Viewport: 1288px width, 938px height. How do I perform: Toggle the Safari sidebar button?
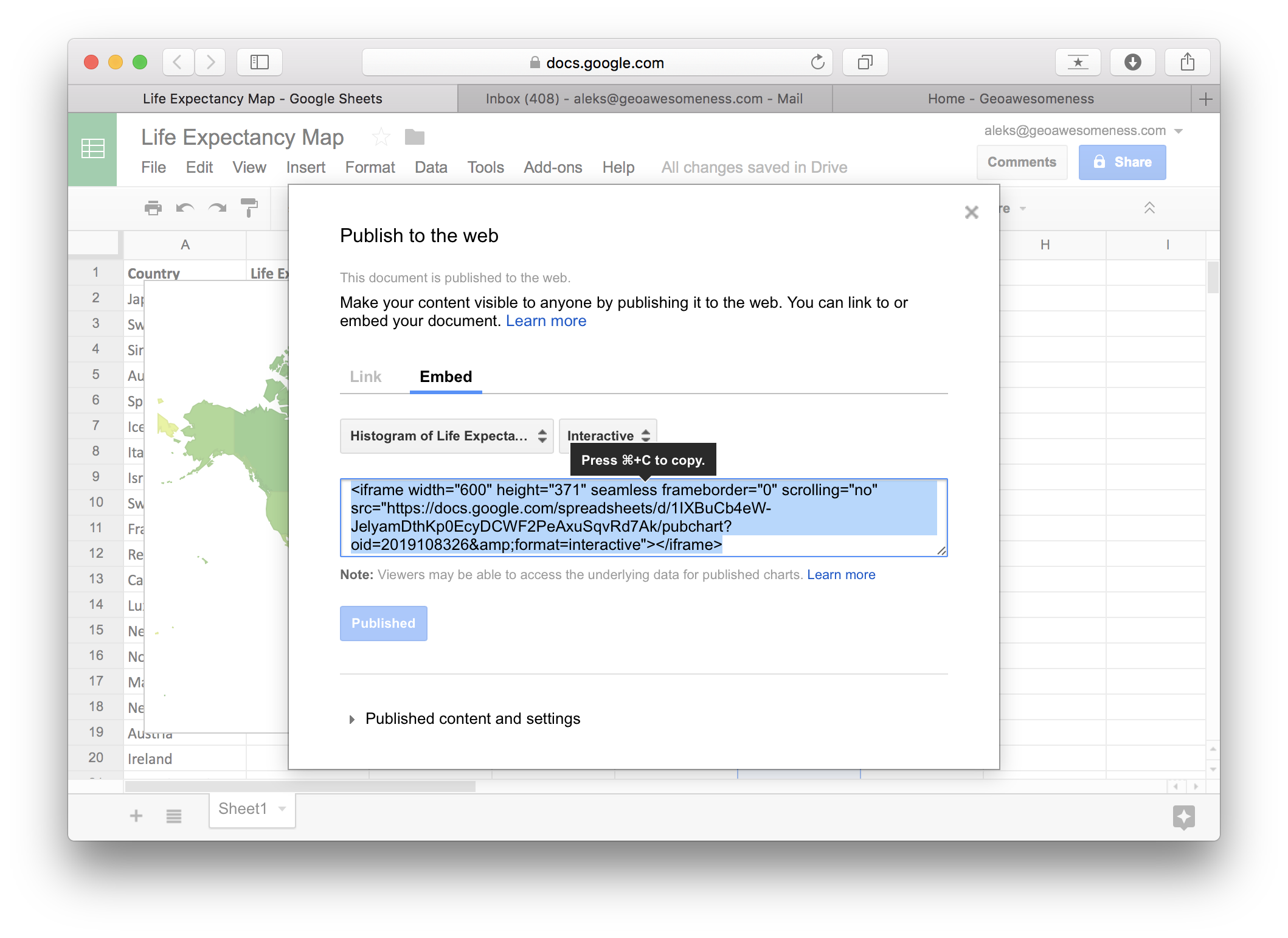(260, 62)
